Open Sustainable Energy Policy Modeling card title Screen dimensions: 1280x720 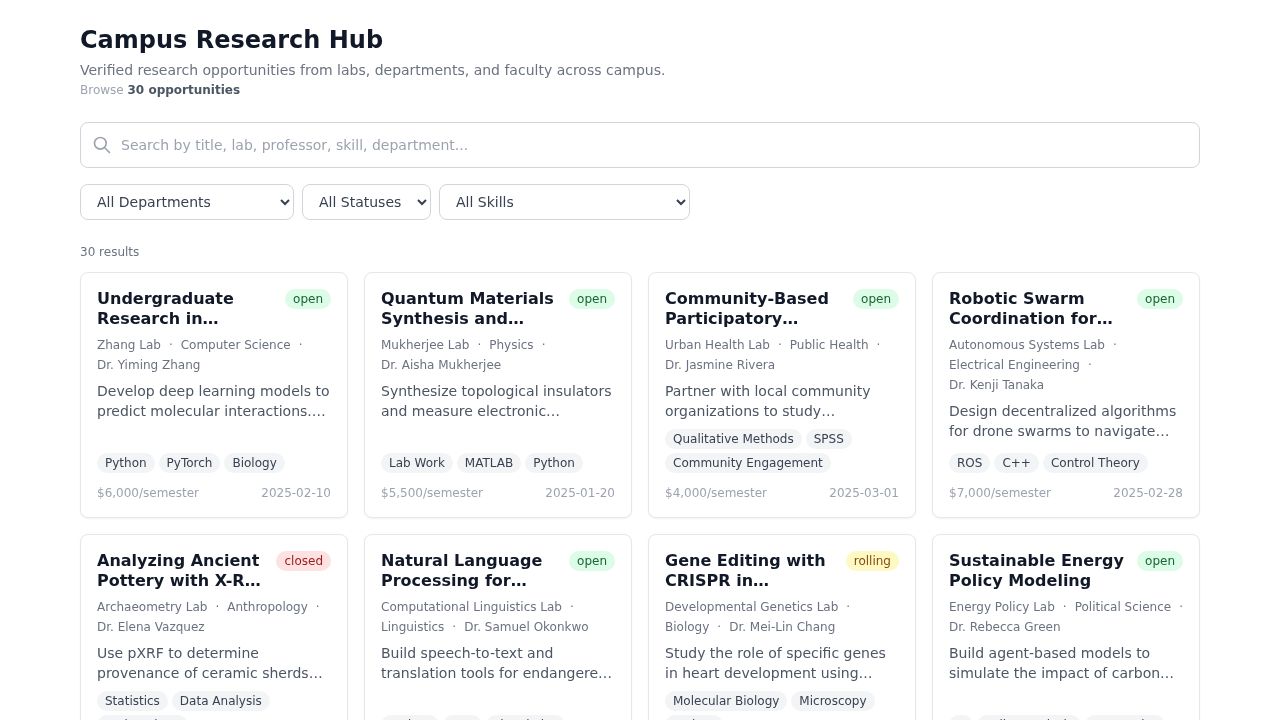[1036, 570]
